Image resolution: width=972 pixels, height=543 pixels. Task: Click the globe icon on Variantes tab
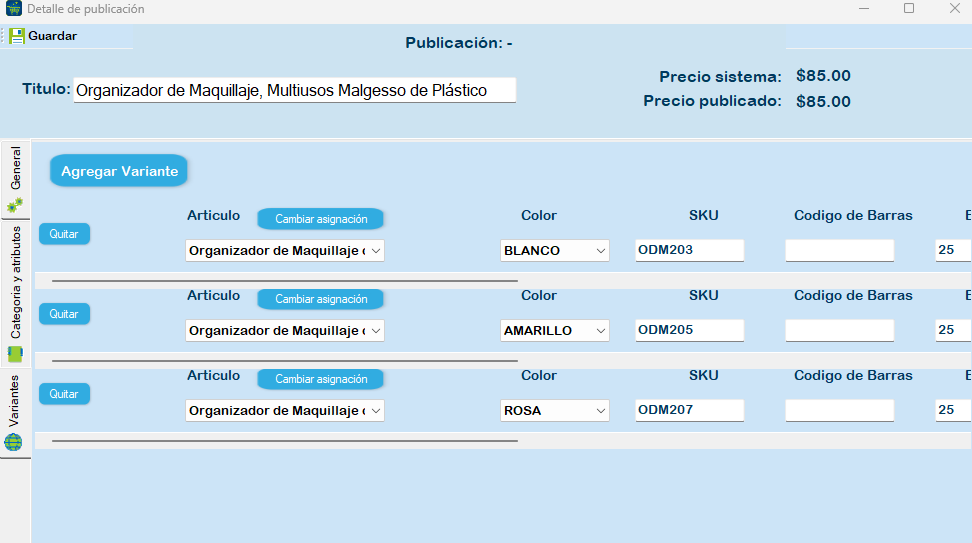(x=14, y=442)
